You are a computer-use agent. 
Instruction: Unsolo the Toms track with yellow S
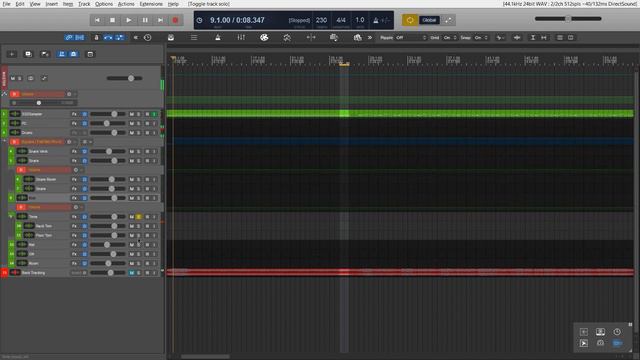tap(138, 217)
